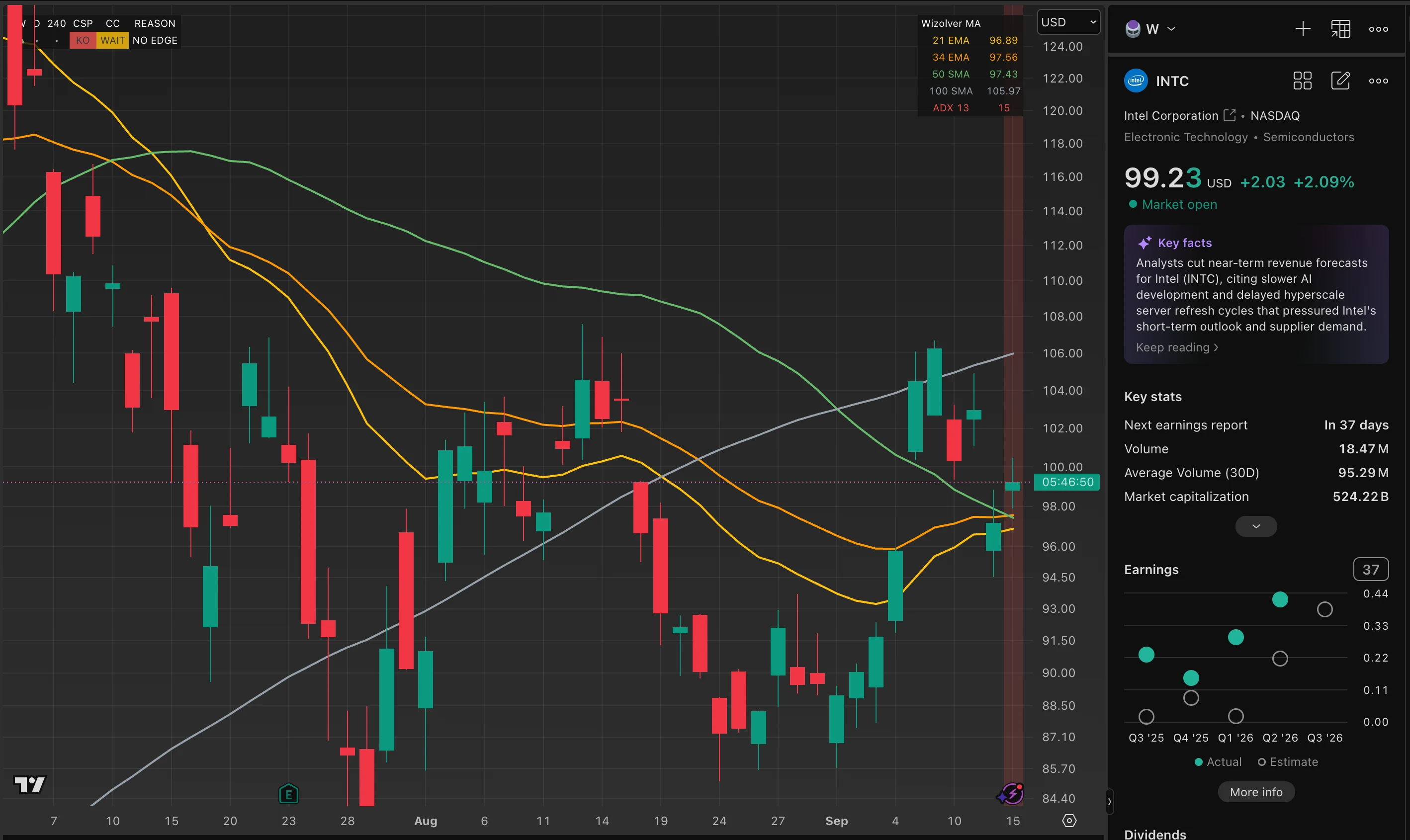Click the earnings 37 days badge

[1370, 570]
